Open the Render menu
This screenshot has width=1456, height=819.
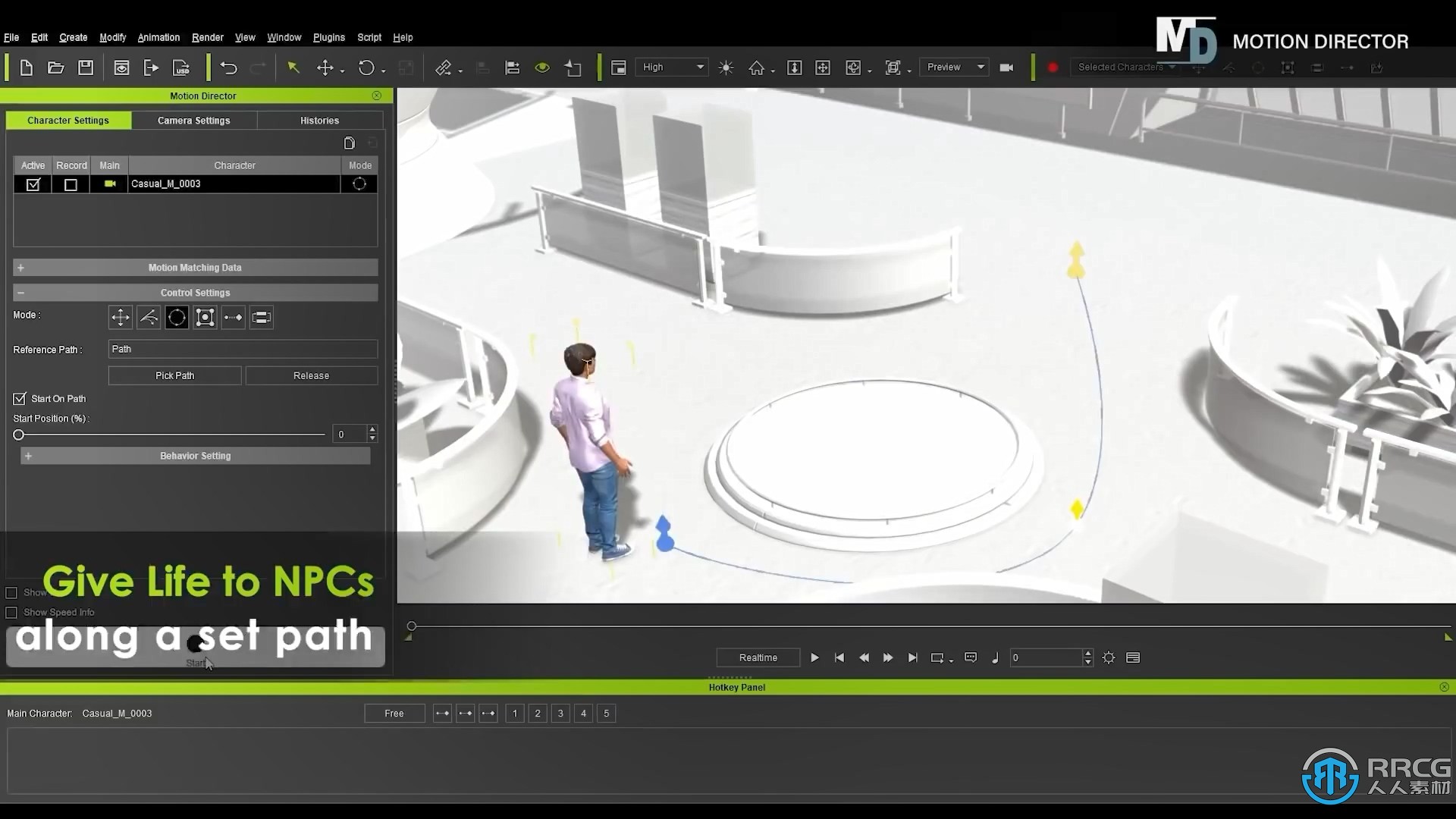(207, 37)
